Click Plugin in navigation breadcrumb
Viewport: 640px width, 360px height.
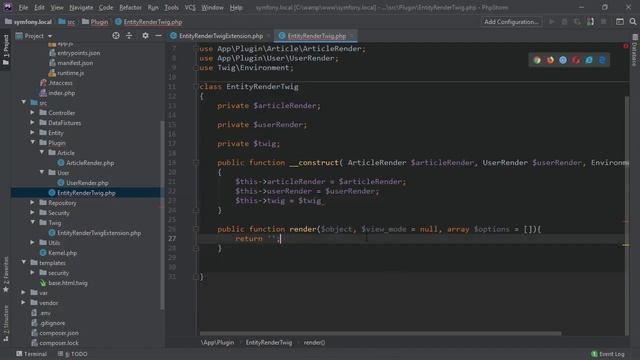(x=99, y=22)
